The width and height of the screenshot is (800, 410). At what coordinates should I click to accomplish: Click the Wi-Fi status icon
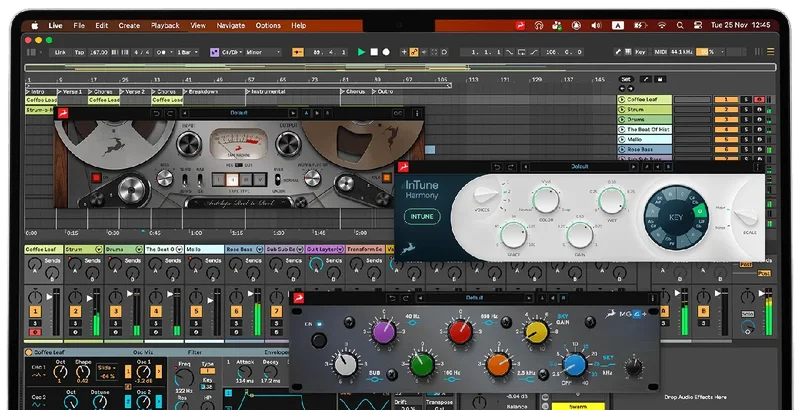click(x=662, y=25)
